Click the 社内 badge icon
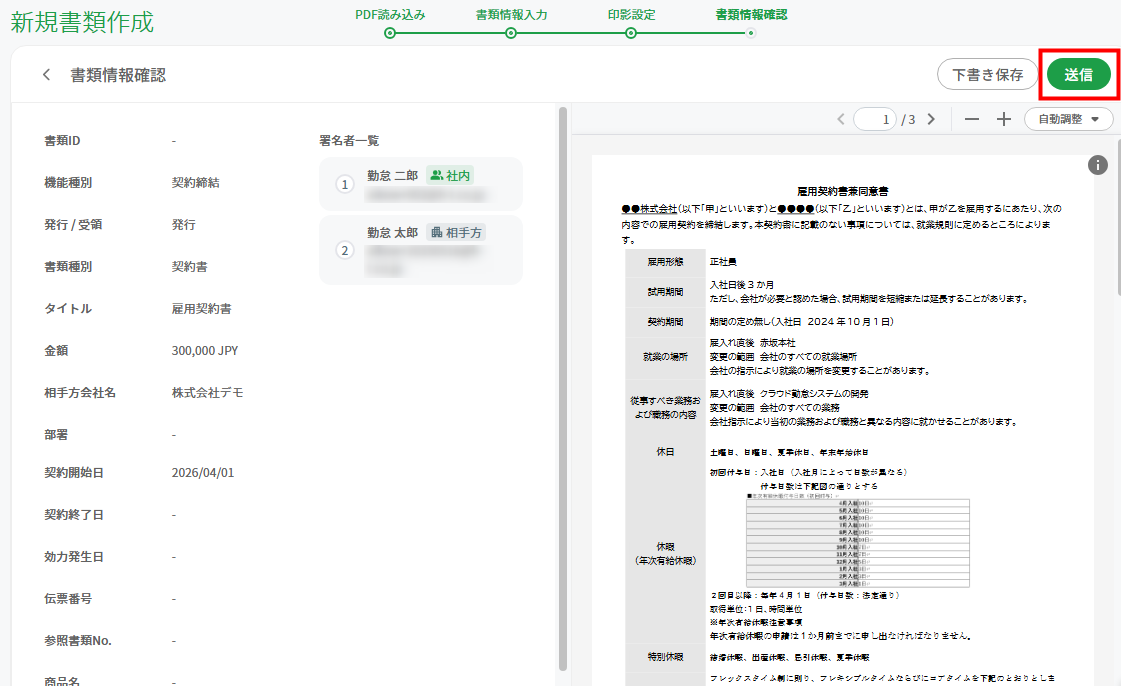The image size is (1121, 686). click(x=436, y=175)
